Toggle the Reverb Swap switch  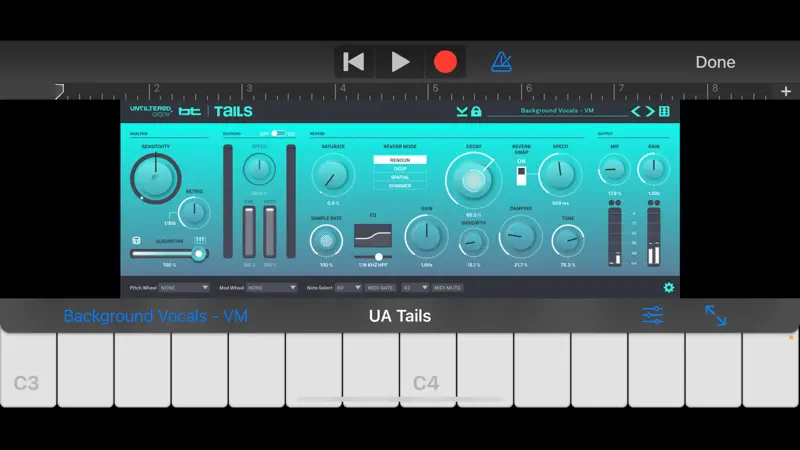click(x=521, y=176)
